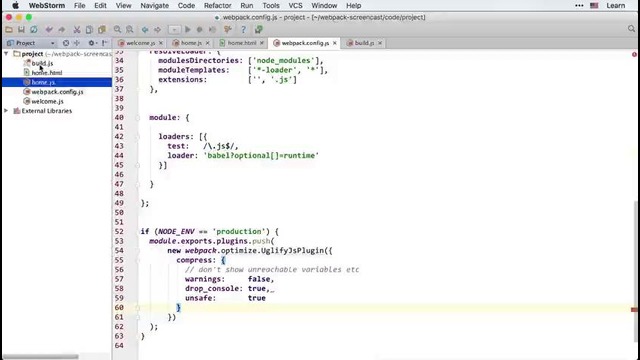The width and height of the screenshot is (640, 360).
Task: Open the Everywhere search magnifier
Action: [631, 29]
